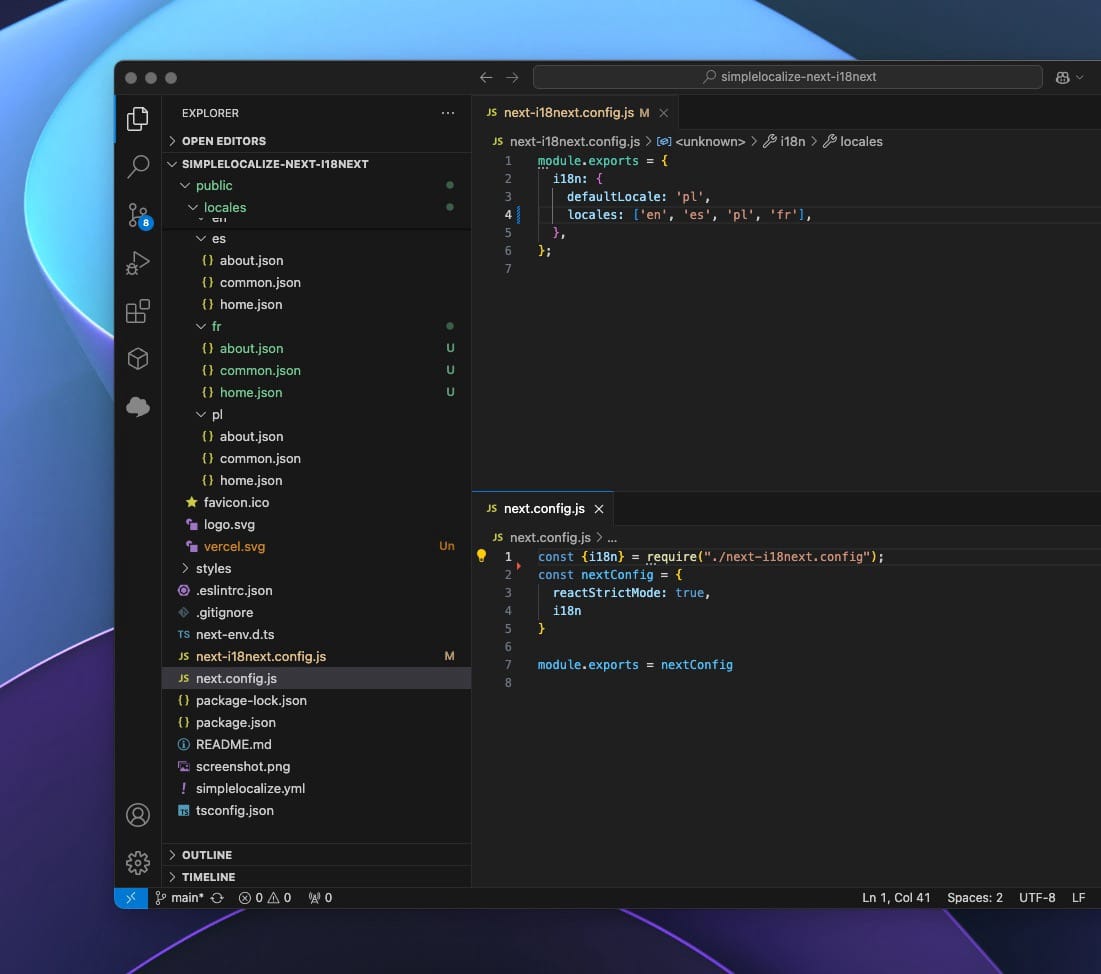Viewport: 1101px width, 974px height.
Task: Open package-lock.json file
Action: point(251,700)
